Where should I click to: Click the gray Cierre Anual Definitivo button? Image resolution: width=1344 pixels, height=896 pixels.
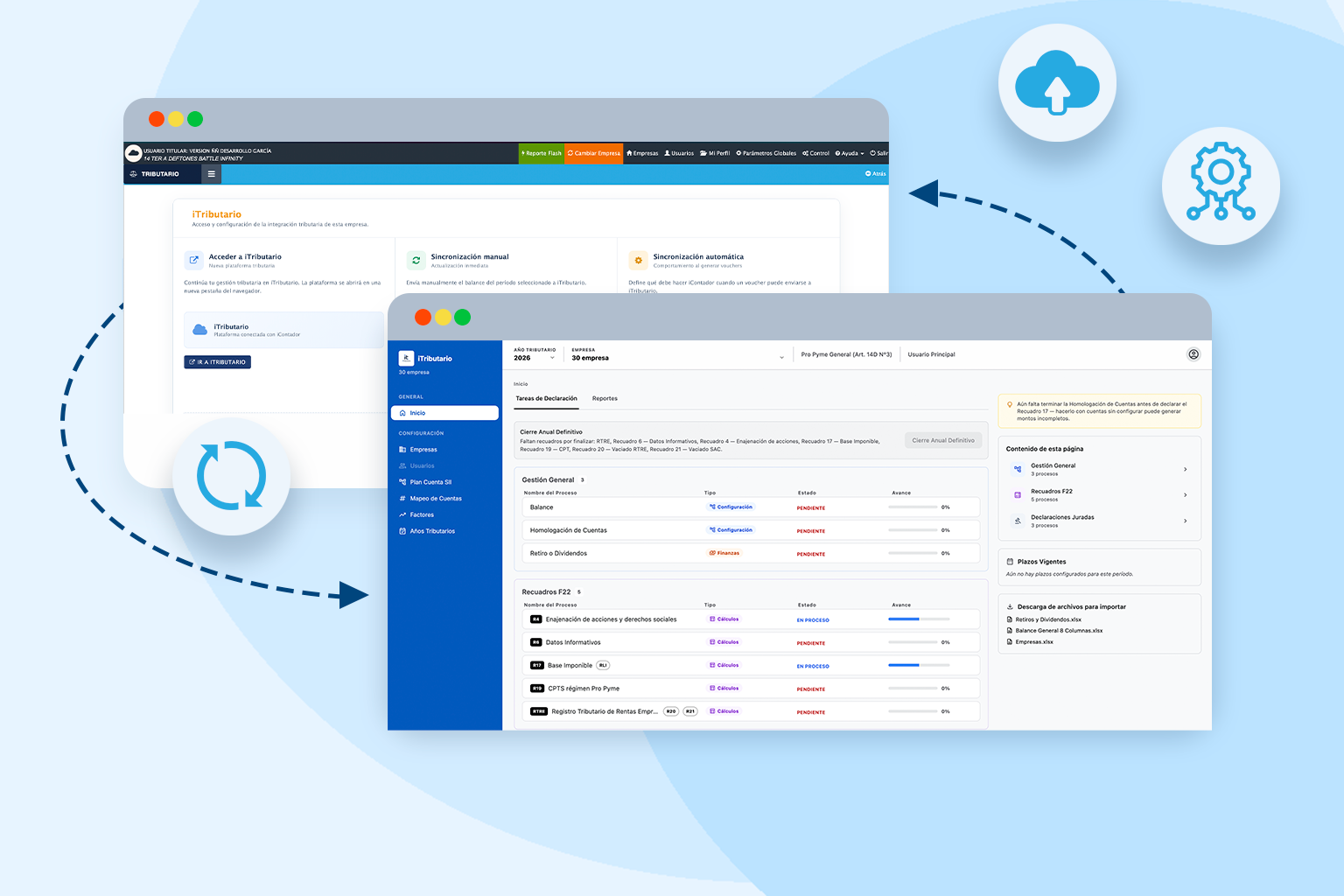coord(943,440)
